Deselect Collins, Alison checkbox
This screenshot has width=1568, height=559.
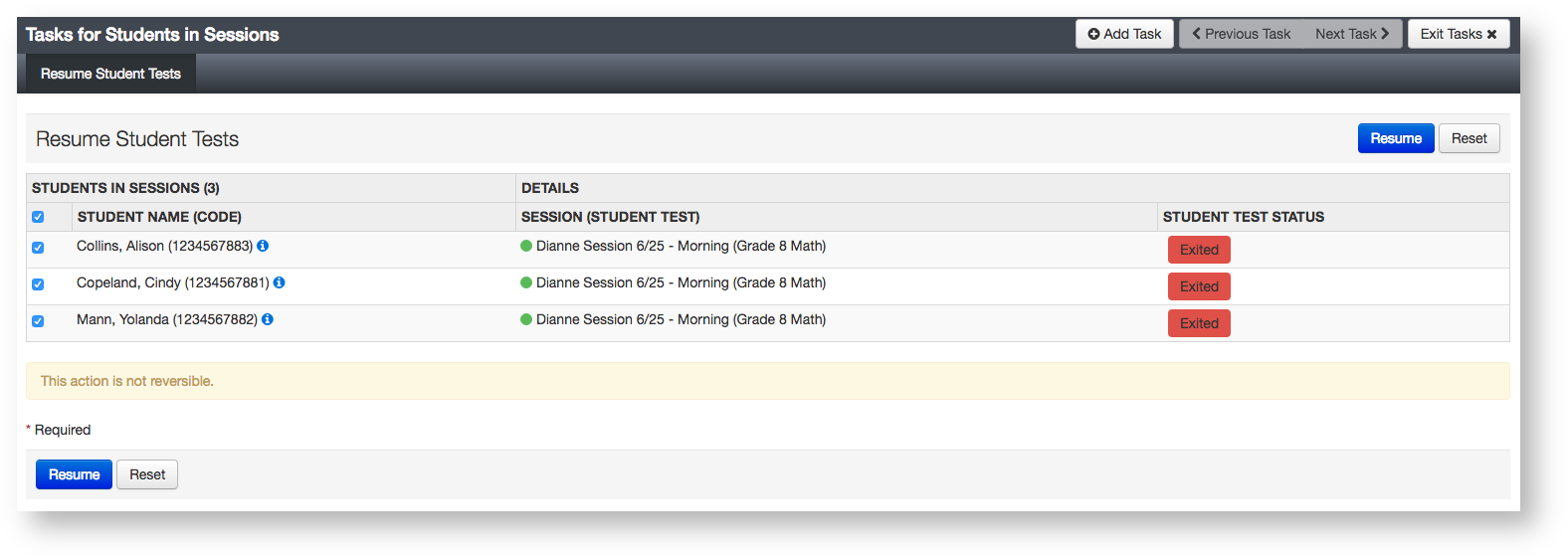tap(38, 248)
